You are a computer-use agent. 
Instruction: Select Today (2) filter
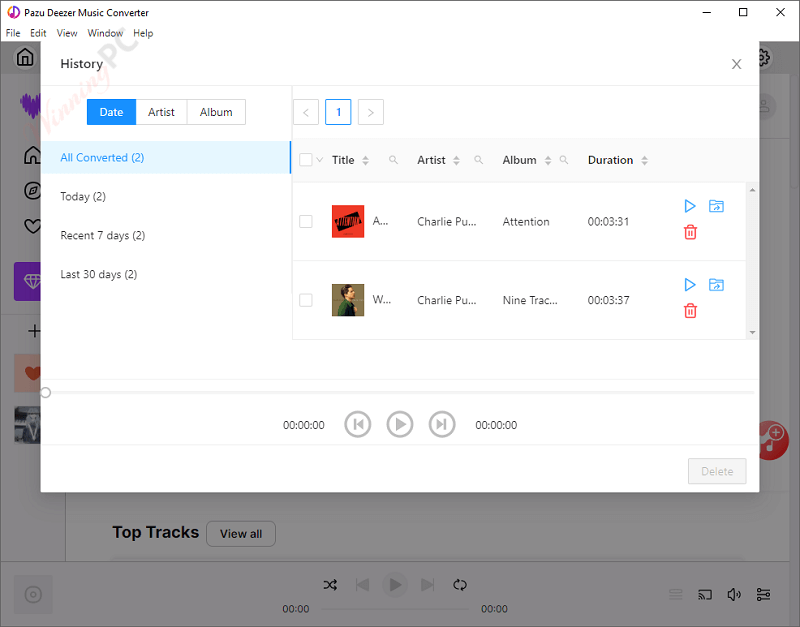click(x=166, y=196)
